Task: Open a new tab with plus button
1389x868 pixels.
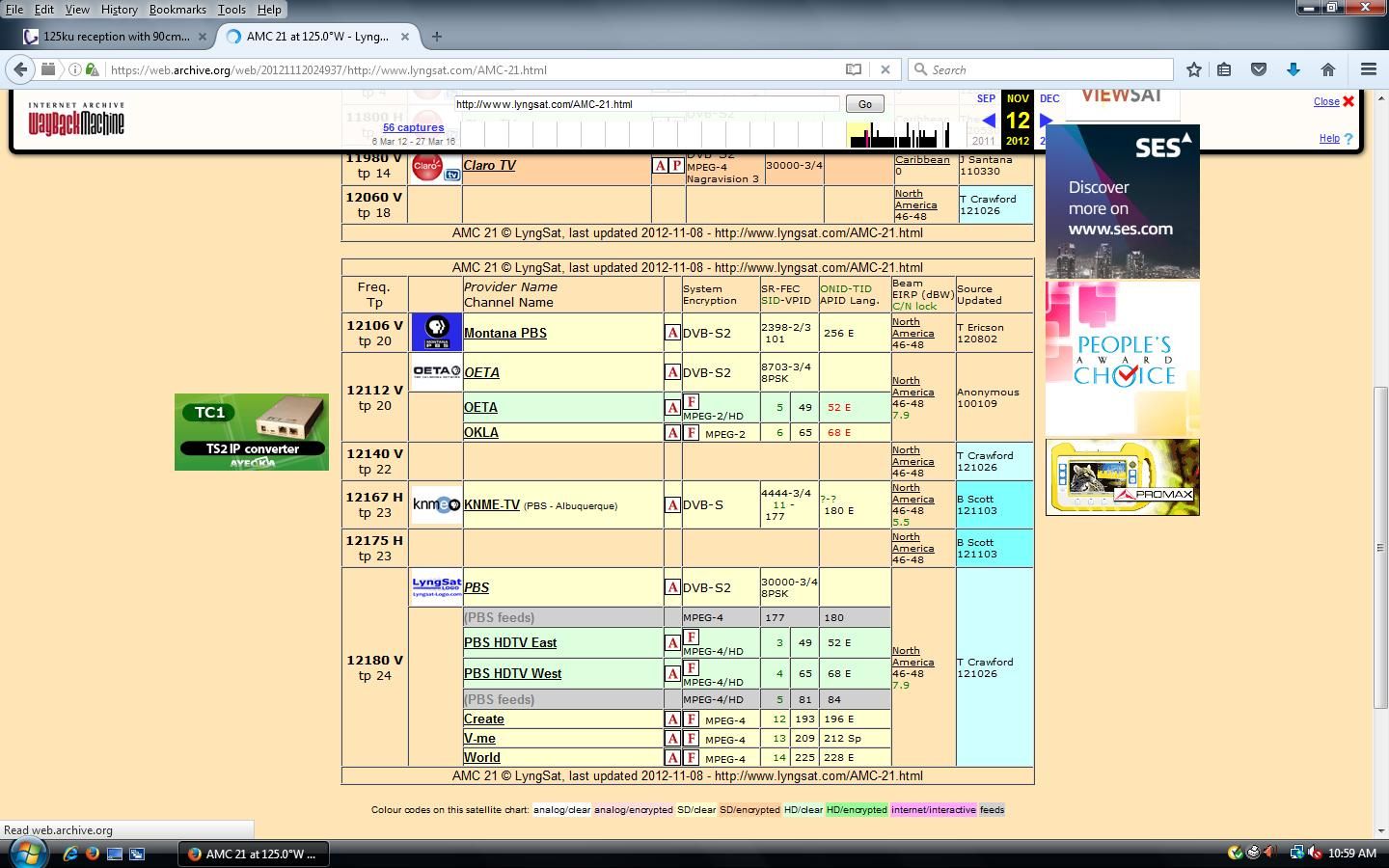Action: [437, 37]
